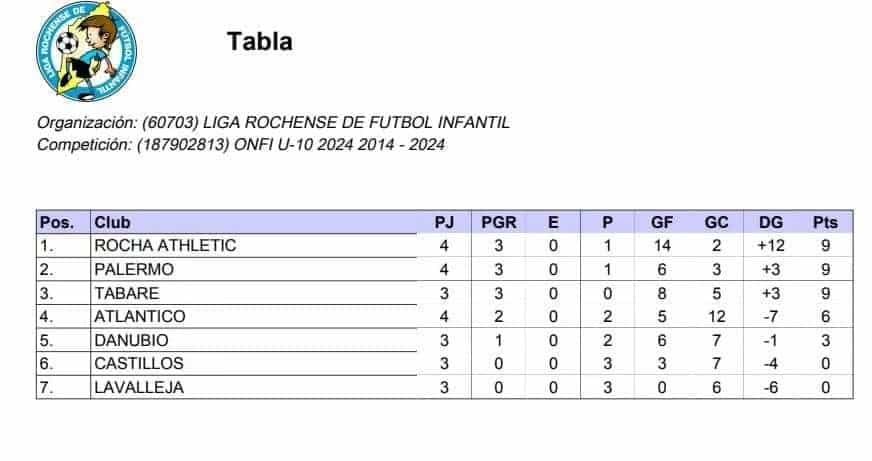This screenshot has width=872, height=461.
Task: Select the ATLANTICO club name
Action: pyautogui.click(x=140, y=316)
